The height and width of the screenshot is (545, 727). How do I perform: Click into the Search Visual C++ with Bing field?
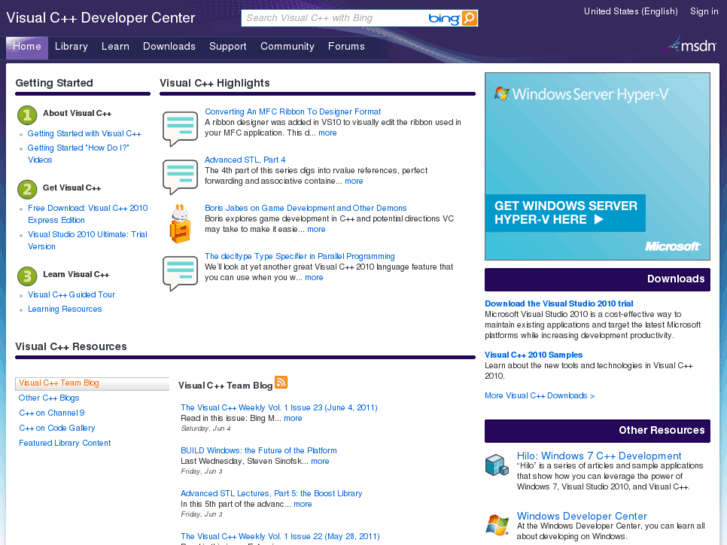[x=332, y=18]
